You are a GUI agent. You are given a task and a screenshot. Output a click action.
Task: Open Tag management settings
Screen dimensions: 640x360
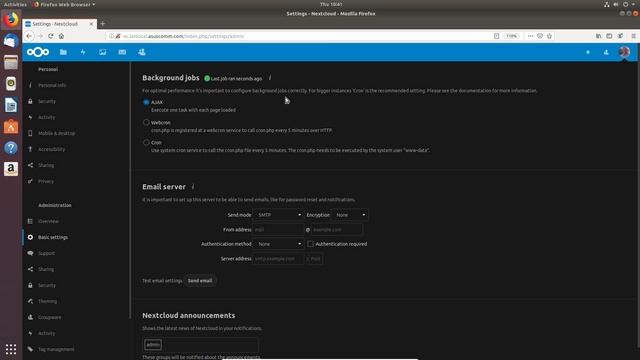point(56,349)
